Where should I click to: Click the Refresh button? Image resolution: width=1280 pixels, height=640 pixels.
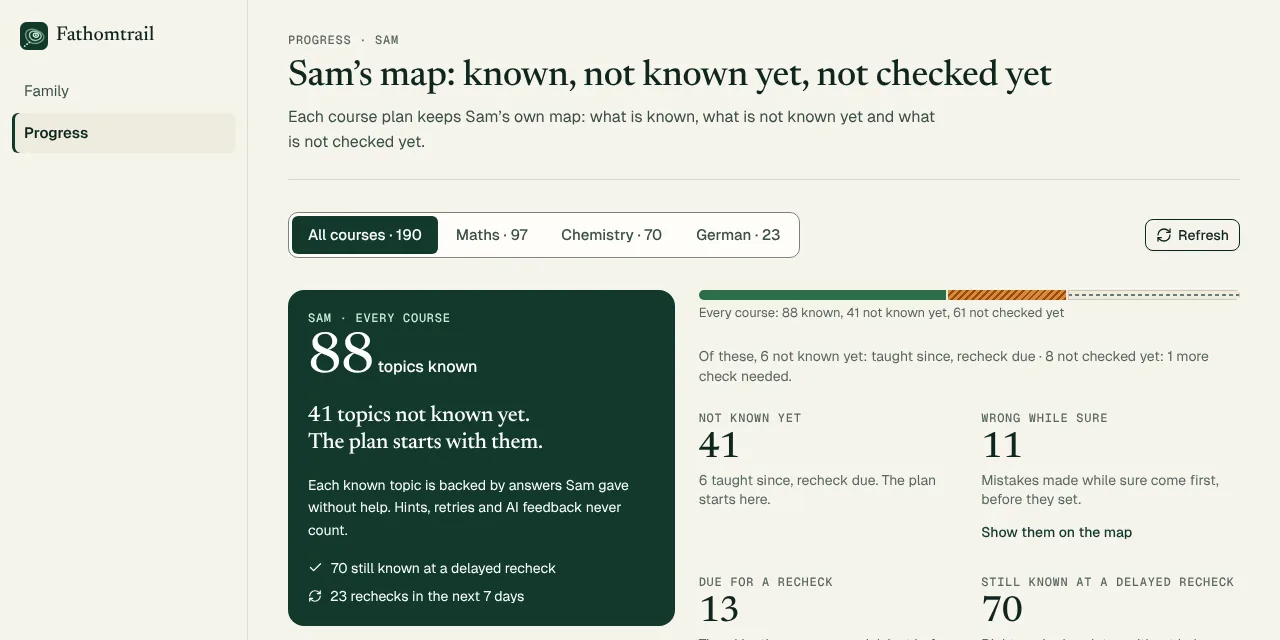pos(1192,235)
